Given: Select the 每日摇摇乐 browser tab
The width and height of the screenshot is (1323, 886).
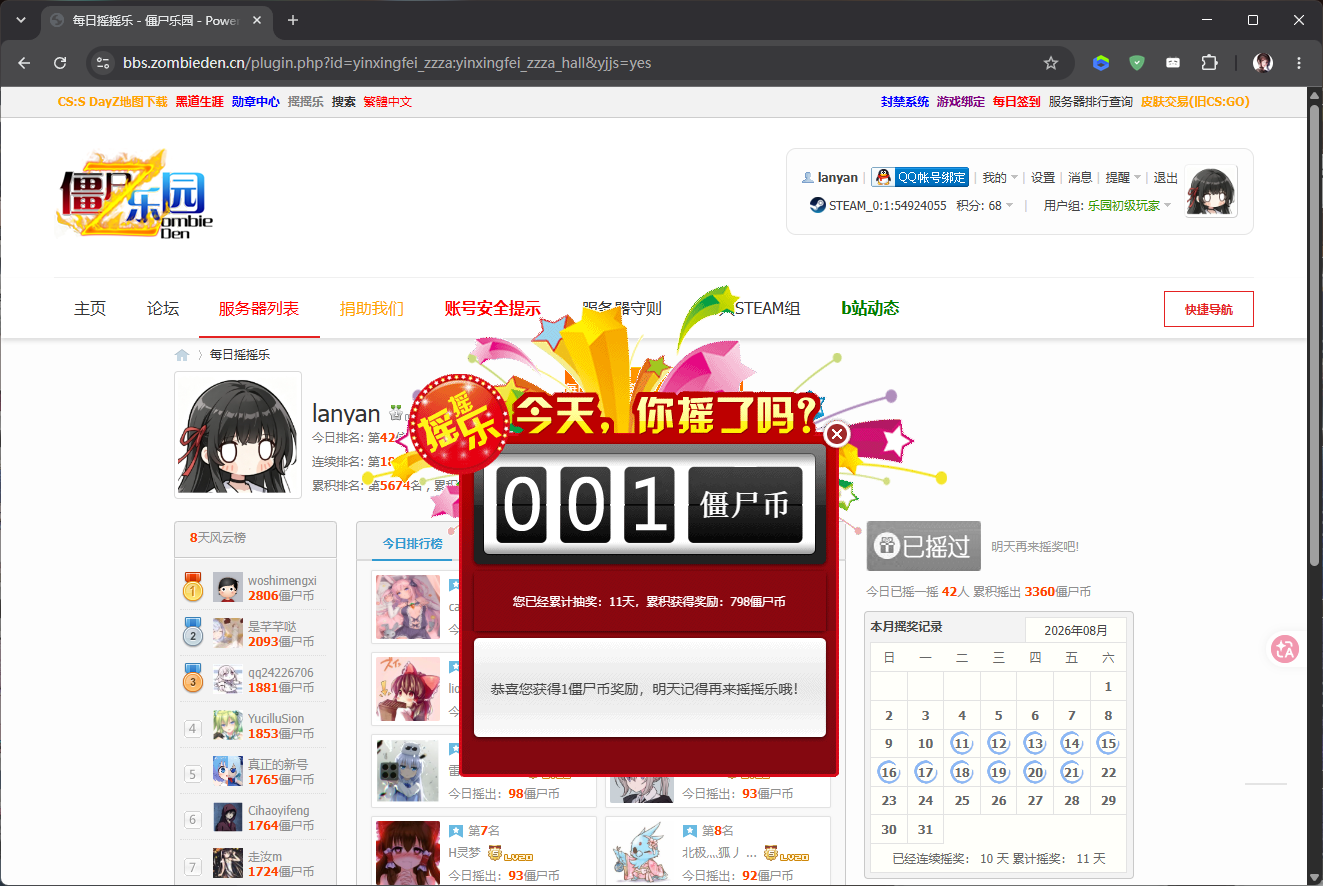Looking at the screenshot, I should 157,20.
